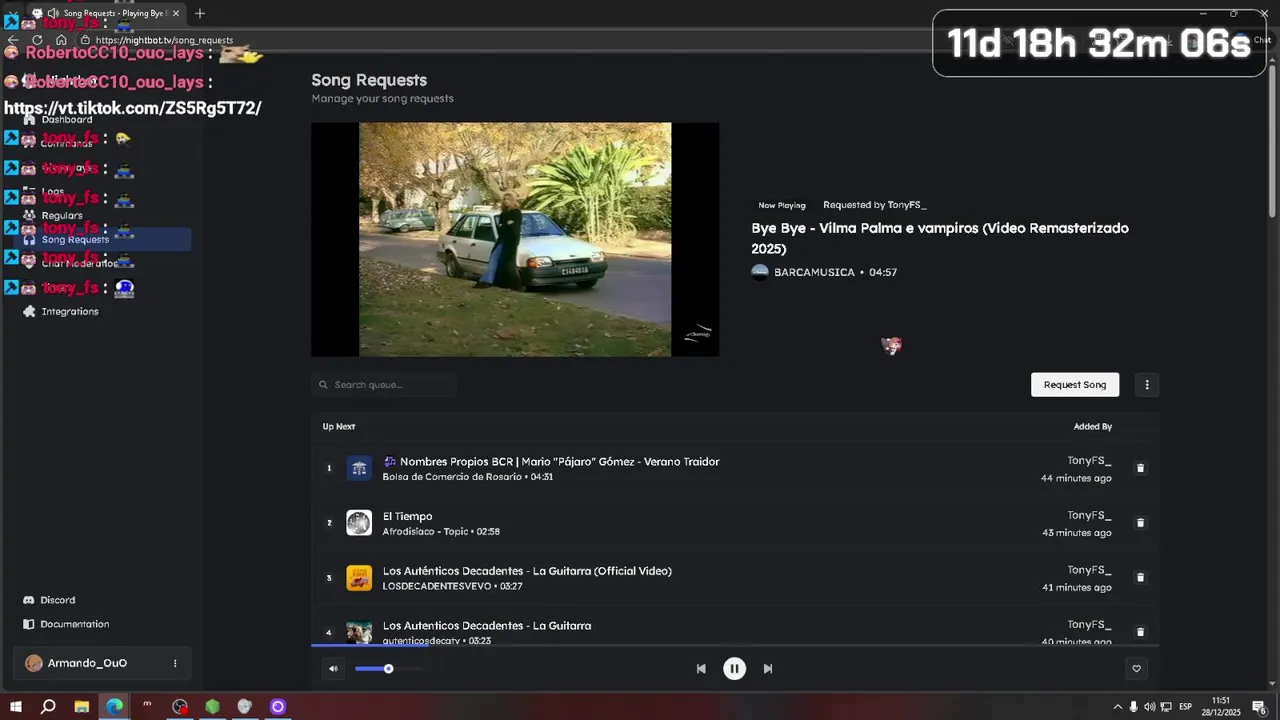
Task: Click the taskbar volume speaker icon
Action: (1149, 707)
